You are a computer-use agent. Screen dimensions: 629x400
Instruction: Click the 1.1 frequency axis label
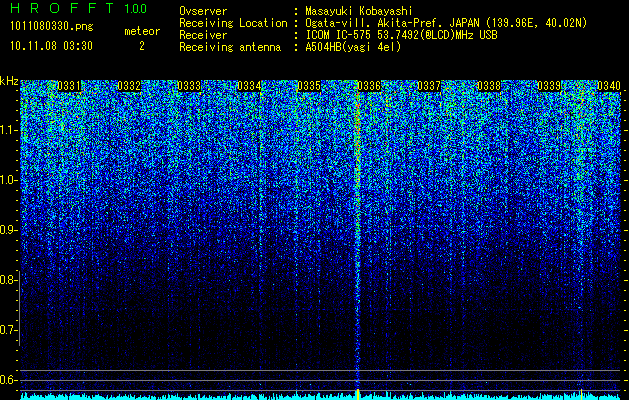[7, 131]
